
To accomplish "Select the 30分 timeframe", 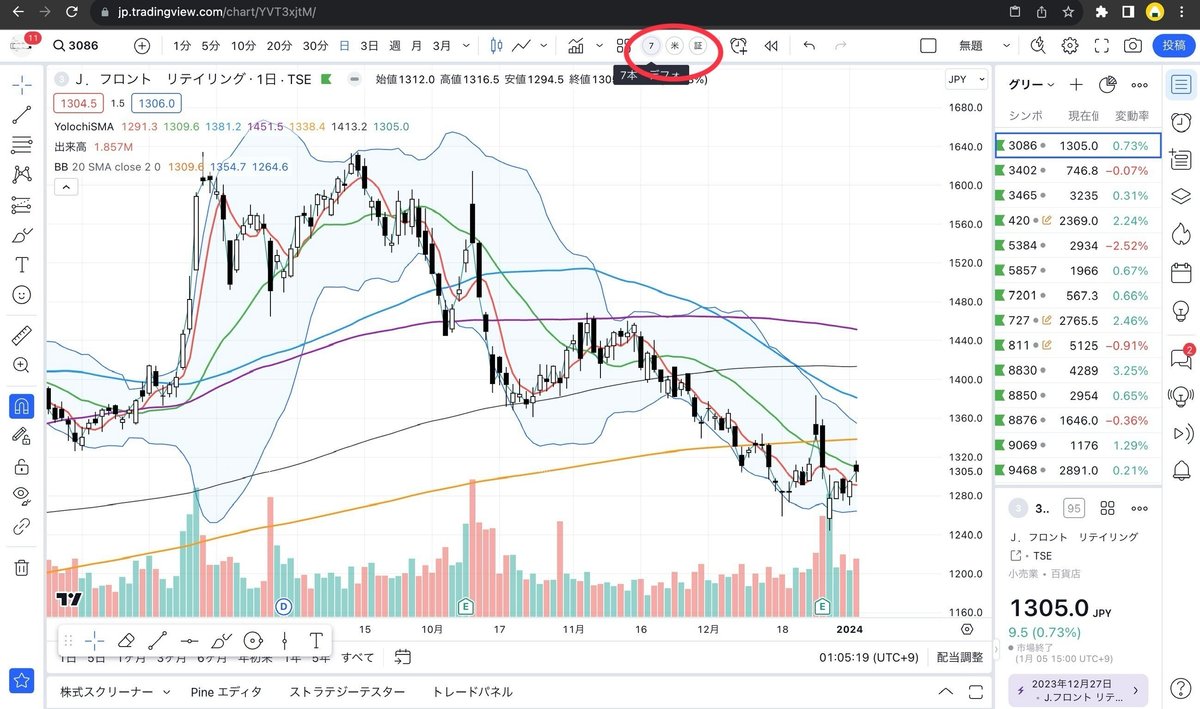I will 315,46.
